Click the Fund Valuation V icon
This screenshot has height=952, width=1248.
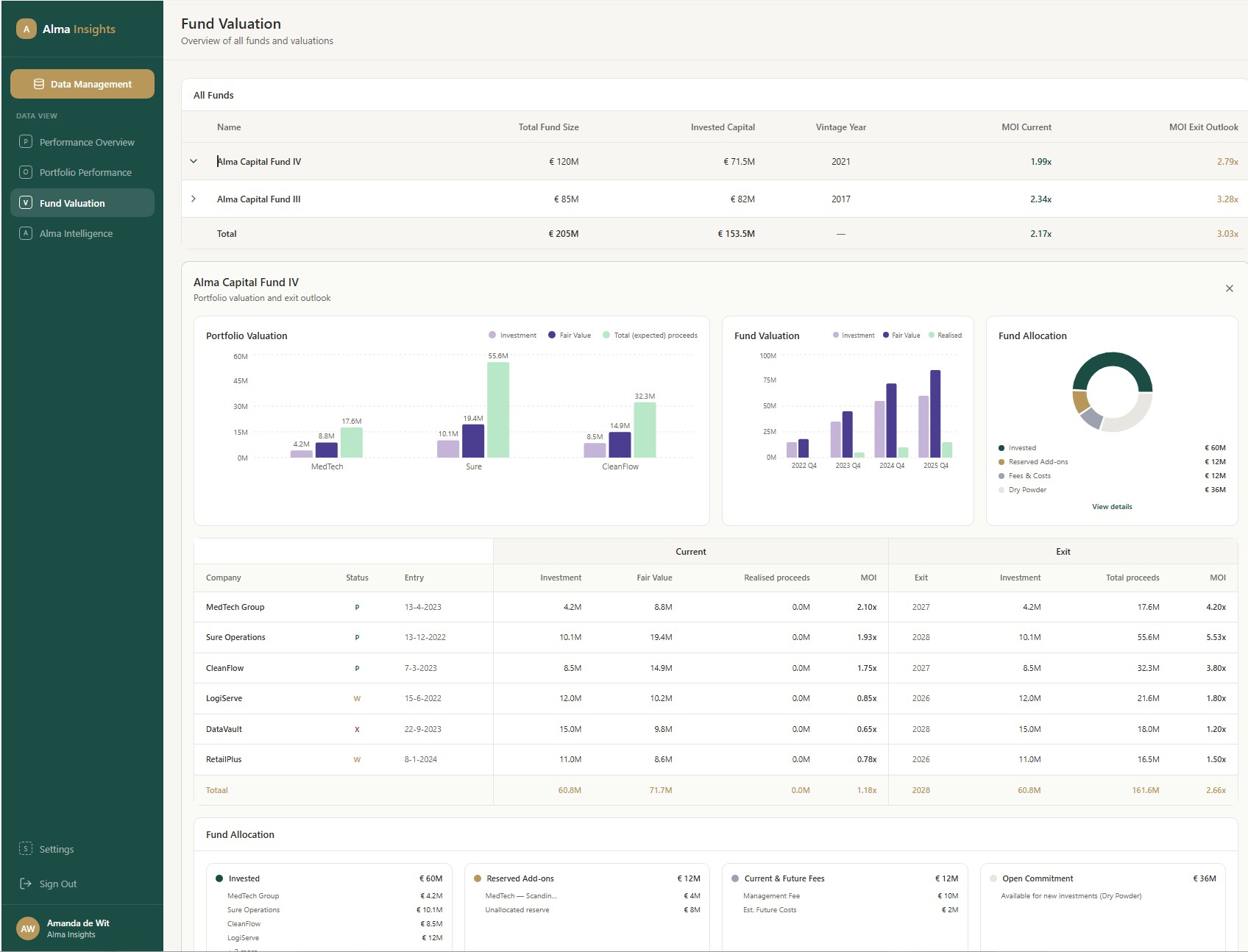(x=26, y=202)
